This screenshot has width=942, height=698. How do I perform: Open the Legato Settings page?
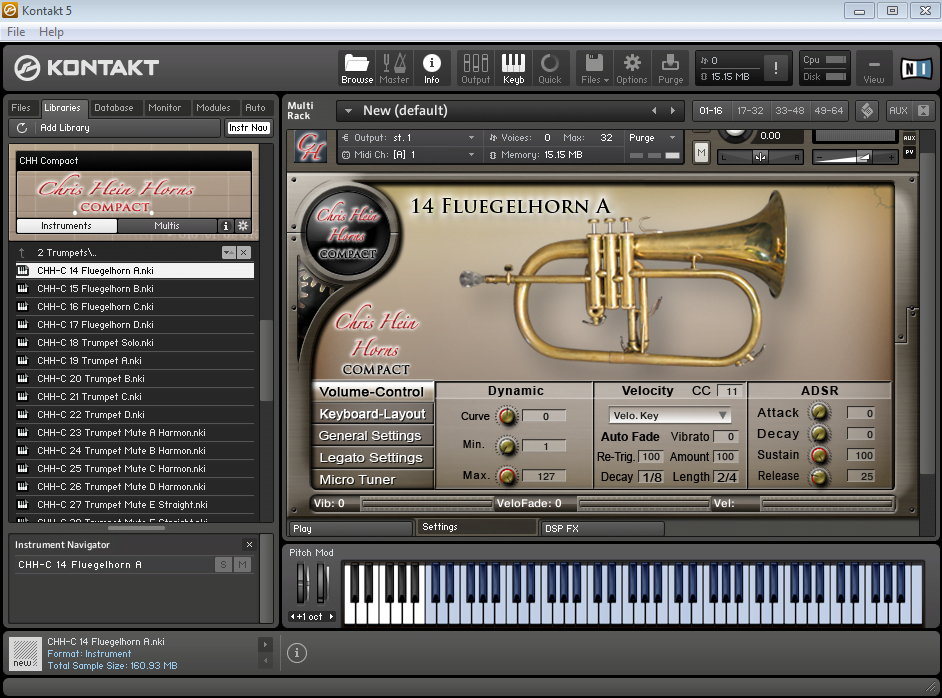click(x=372, y=458)
